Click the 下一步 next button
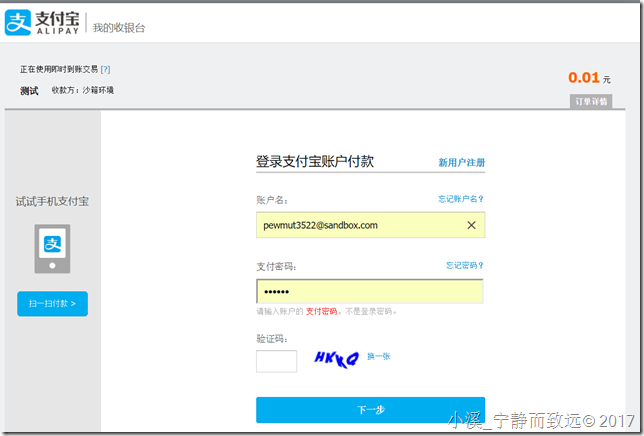This screenshot has height=436, width=644. pyautogui.click(x=370, y=410)
